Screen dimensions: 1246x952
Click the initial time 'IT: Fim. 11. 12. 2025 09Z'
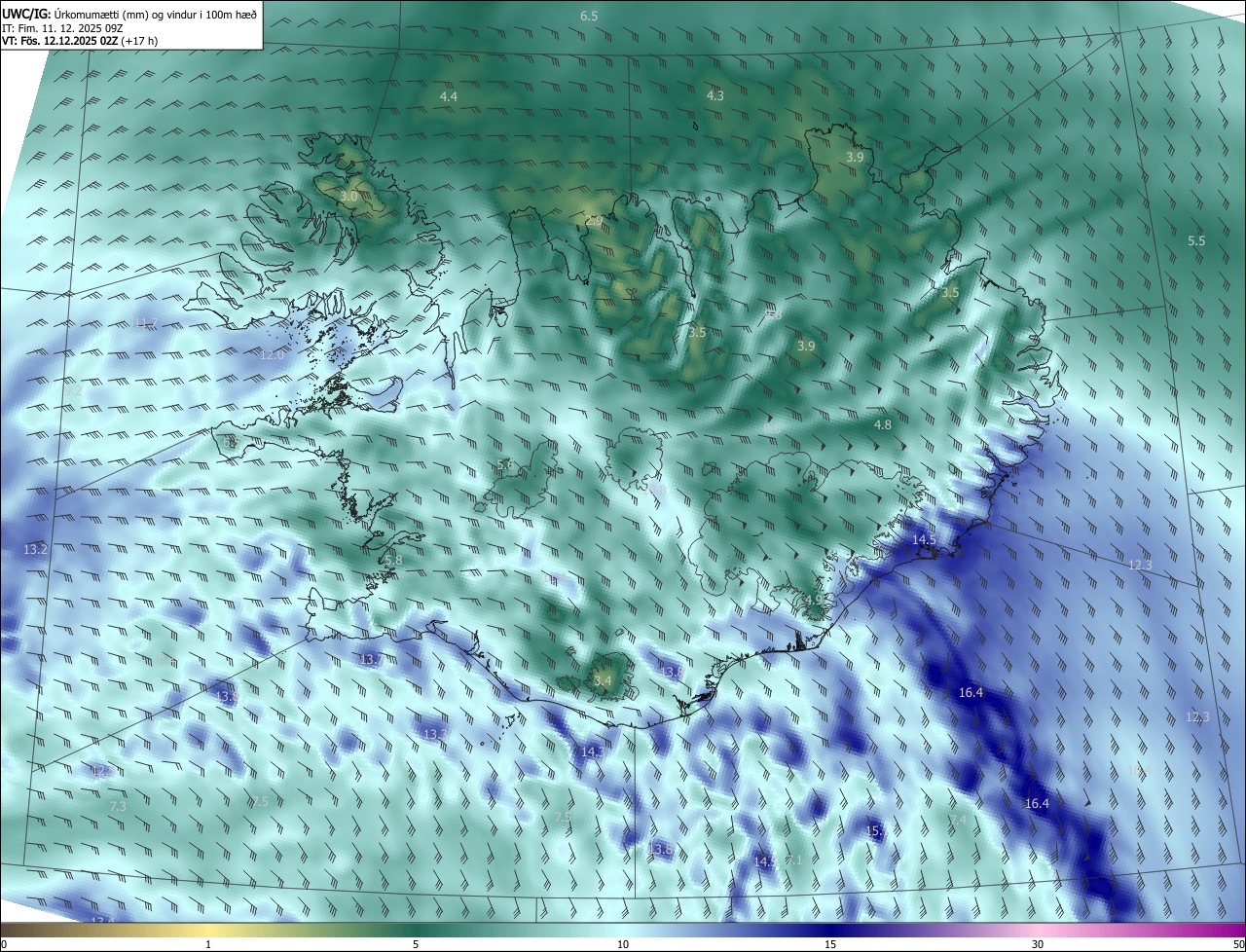[62, 28]
